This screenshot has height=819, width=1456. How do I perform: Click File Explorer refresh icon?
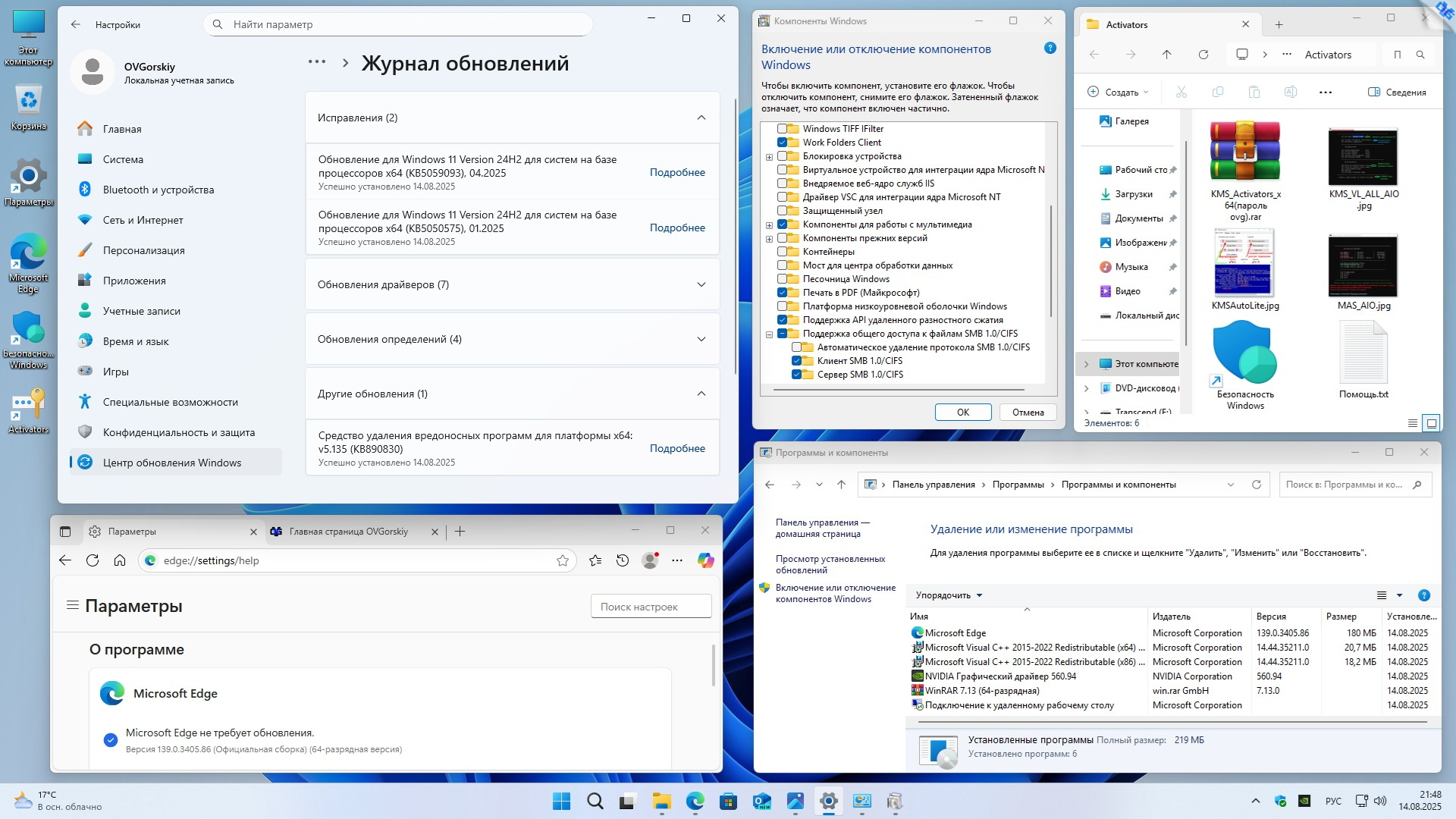click(1203, 55)
